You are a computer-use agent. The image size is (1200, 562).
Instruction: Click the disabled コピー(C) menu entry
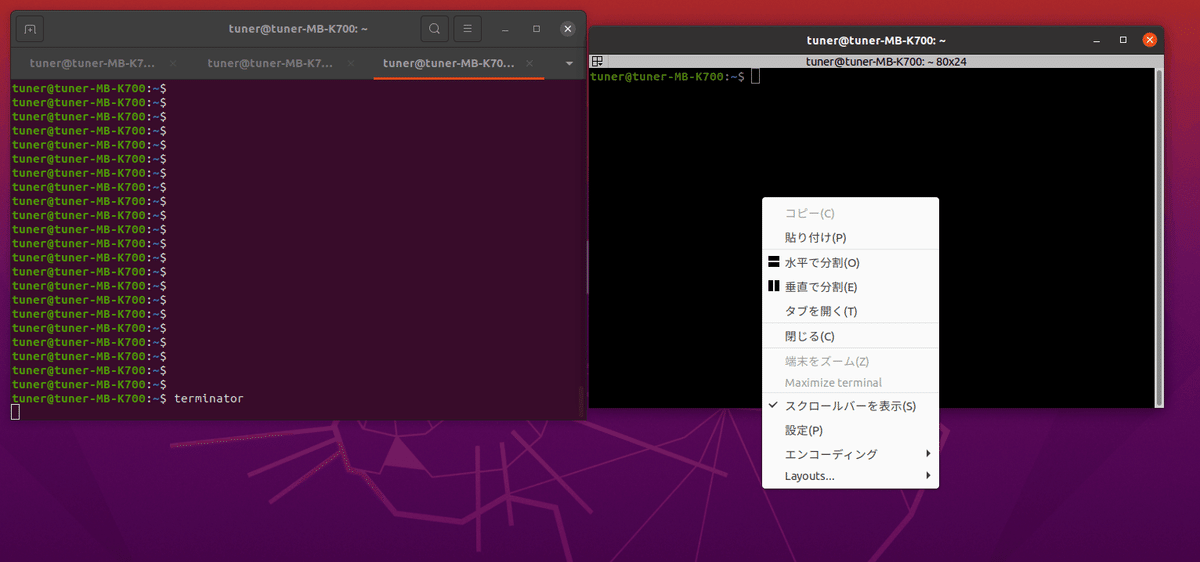(850, 213)
